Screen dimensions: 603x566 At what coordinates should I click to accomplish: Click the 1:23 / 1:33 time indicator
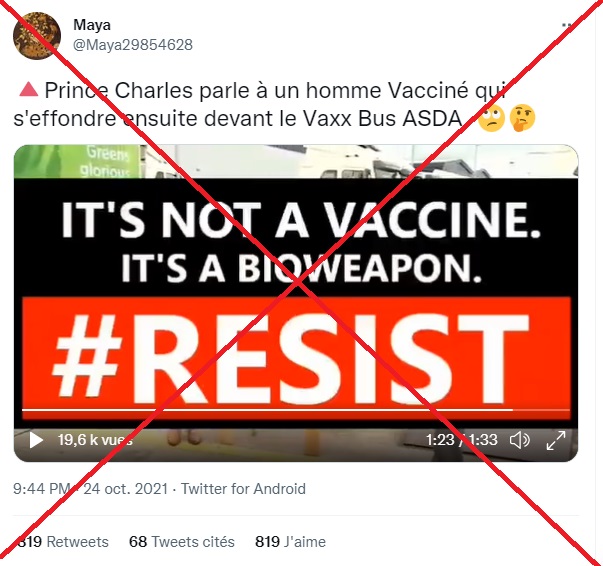[461, 440]
